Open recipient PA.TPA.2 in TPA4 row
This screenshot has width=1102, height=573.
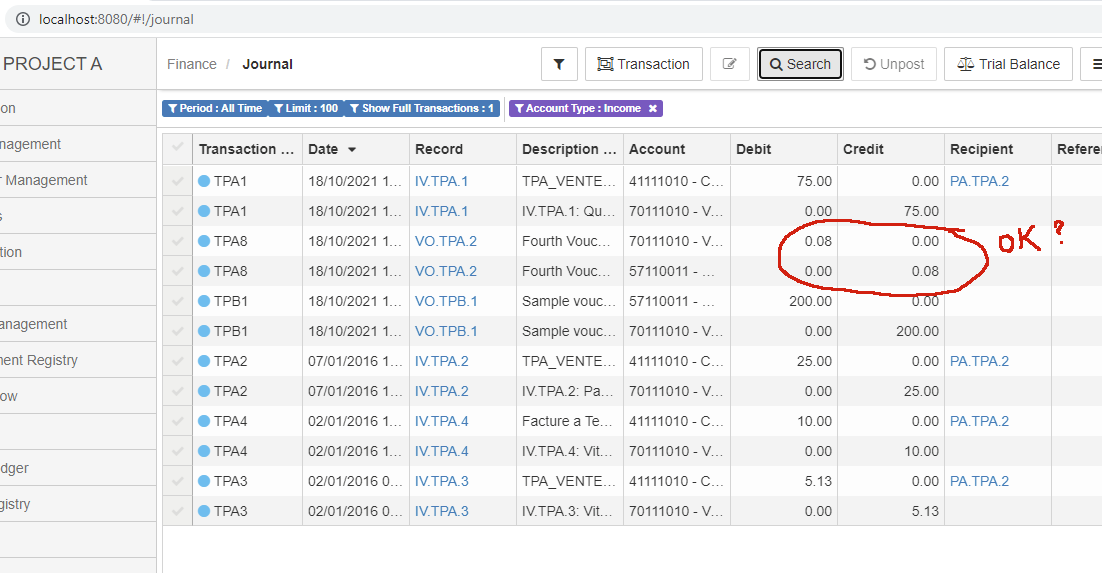coord(980,421)
